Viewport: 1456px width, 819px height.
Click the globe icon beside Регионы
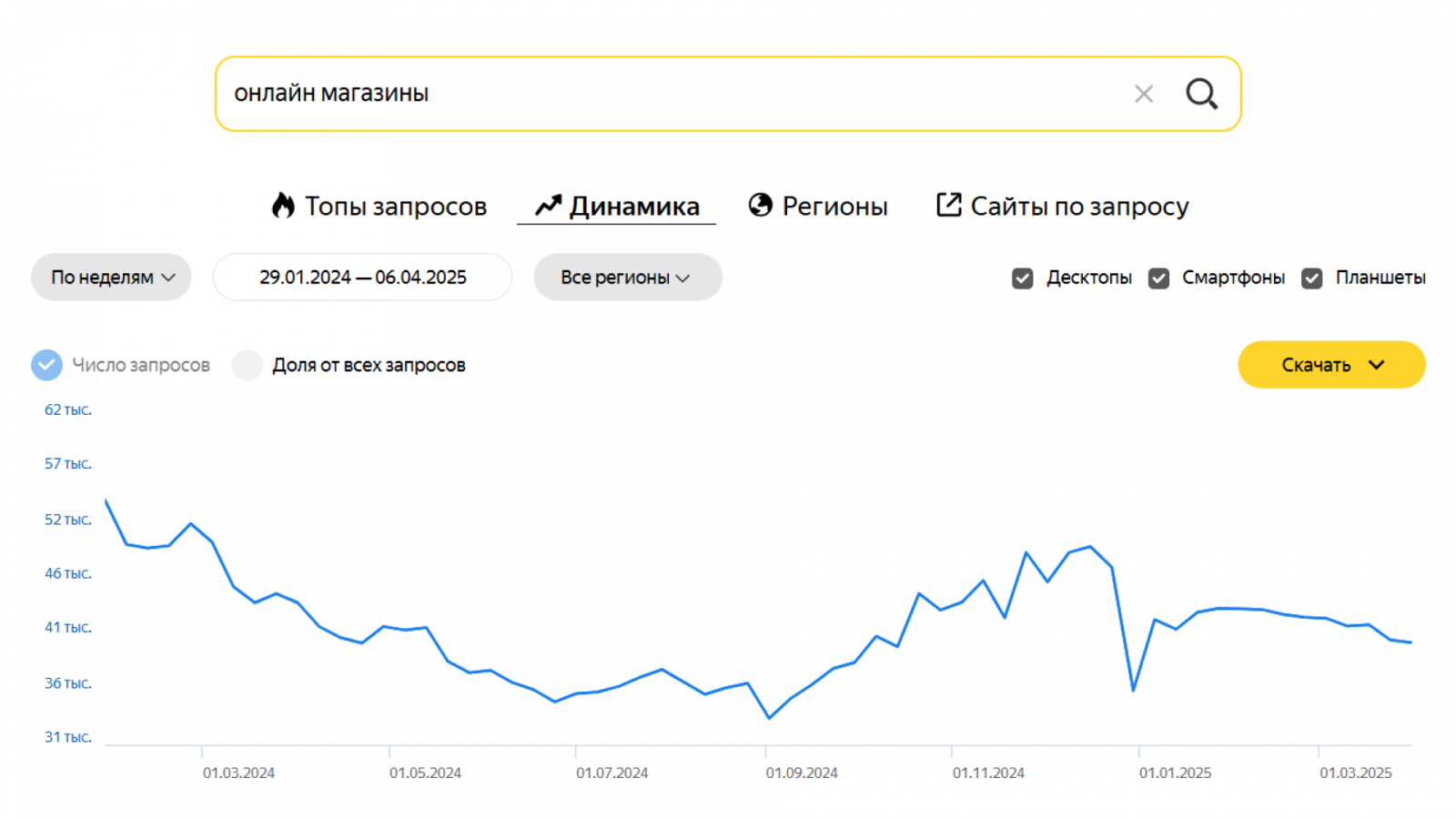coord(760,206)
